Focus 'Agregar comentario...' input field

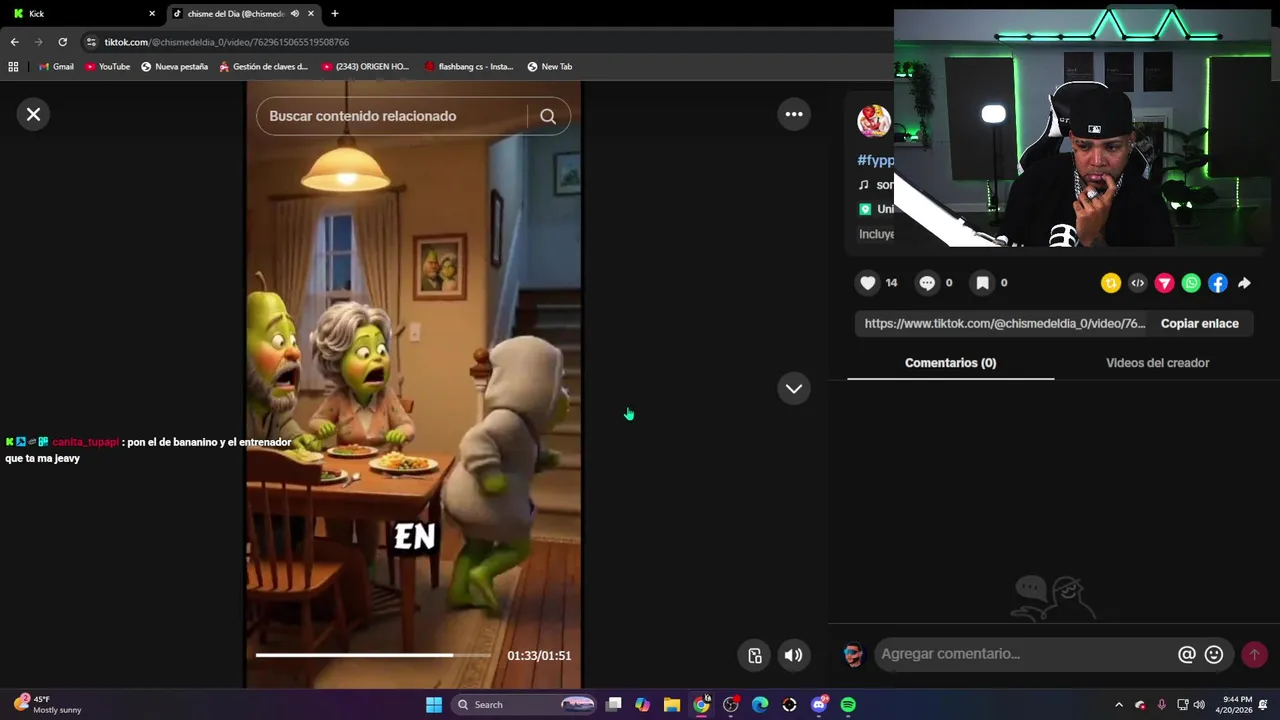point(1025,654)
